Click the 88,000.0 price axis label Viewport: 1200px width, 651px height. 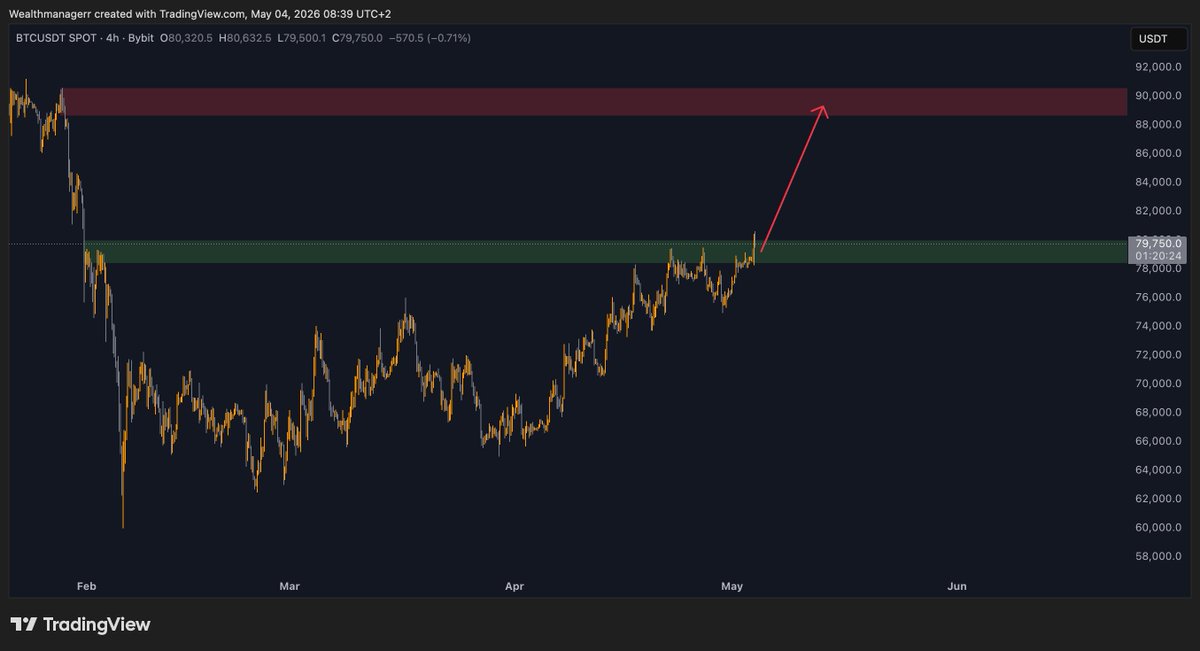[x=1160, y=125]
